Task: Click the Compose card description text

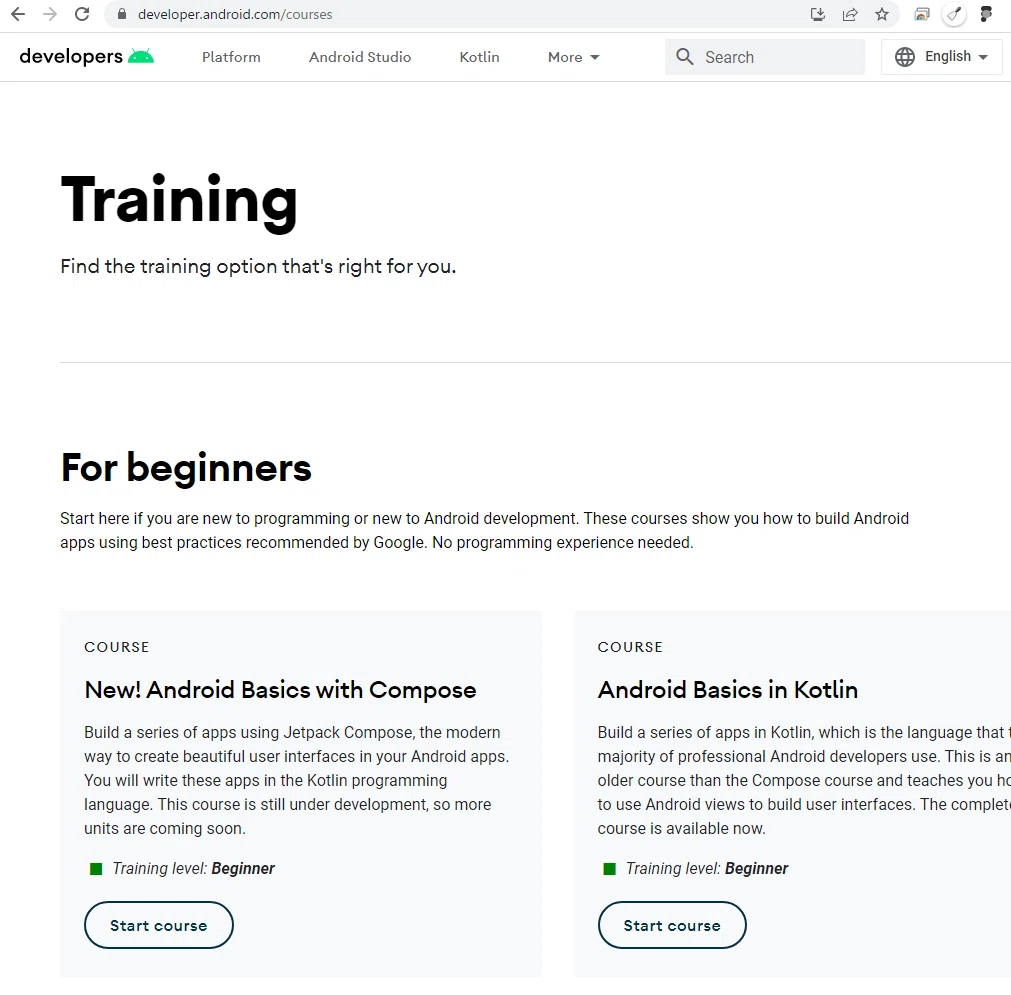Action: 297,780
